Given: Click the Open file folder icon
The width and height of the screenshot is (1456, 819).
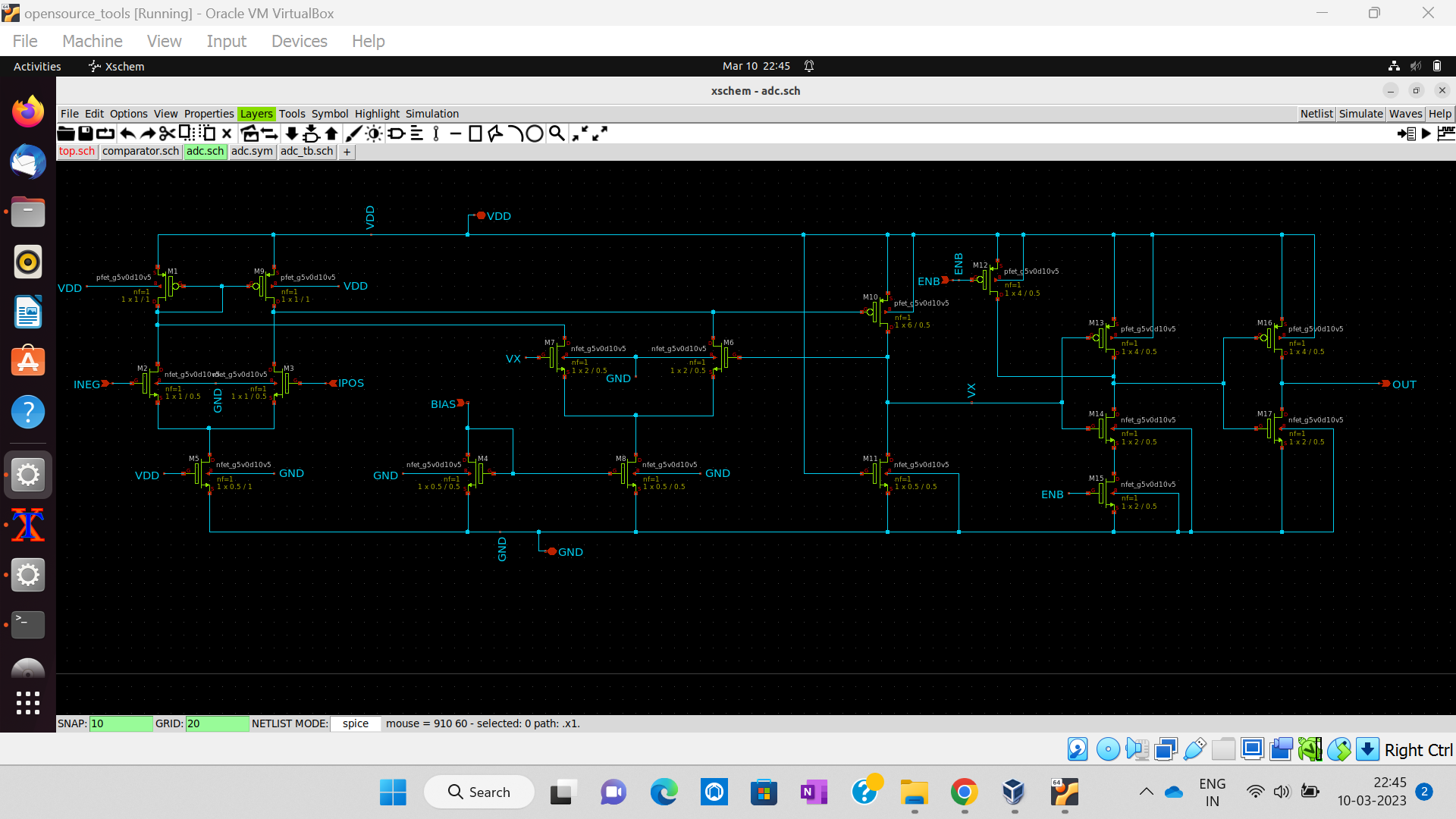Looking at the screenshot, I should click(x=66, y=133).
